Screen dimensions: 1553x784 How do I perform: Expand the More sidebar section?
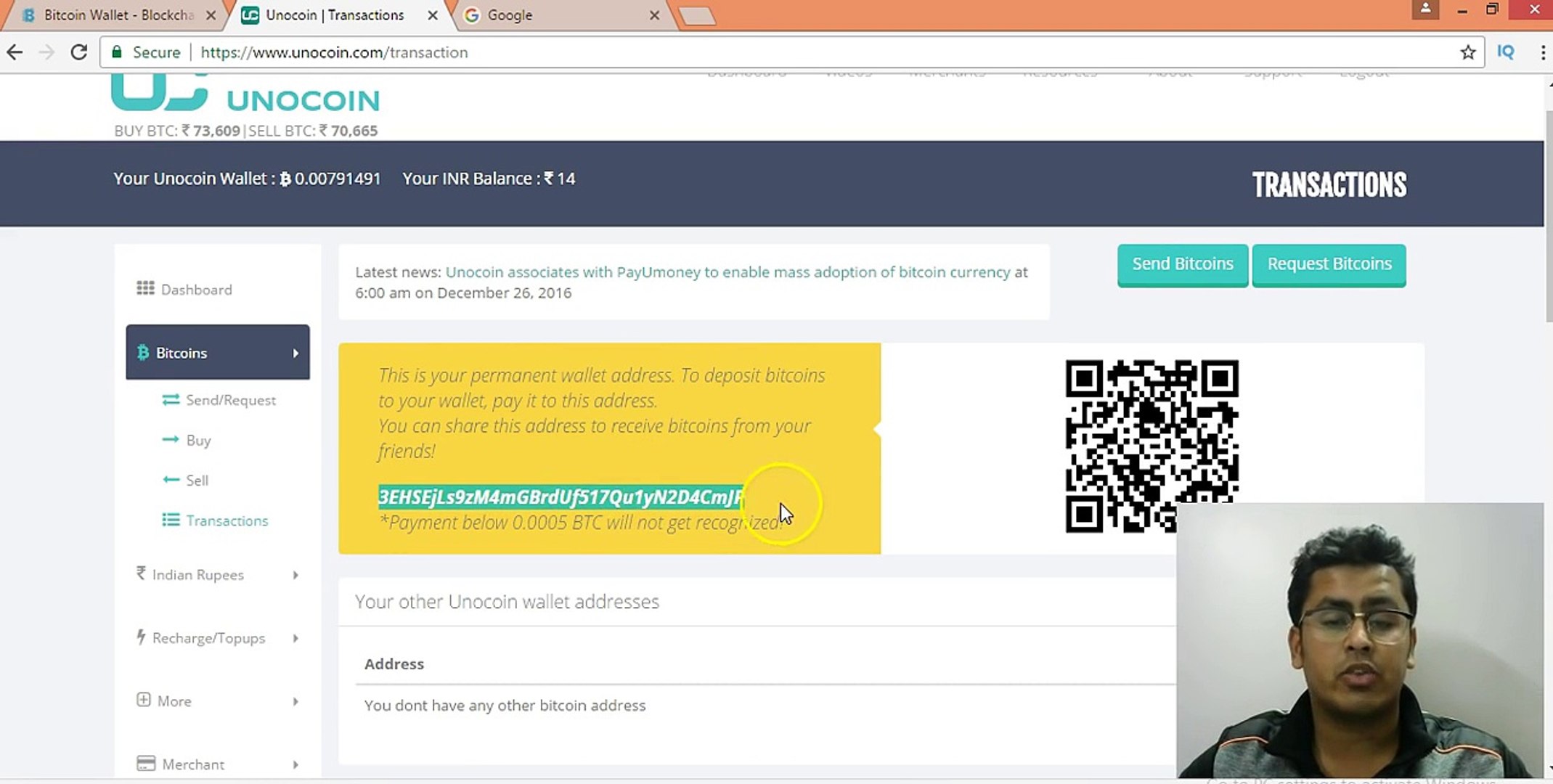click(x=216, y=701)
